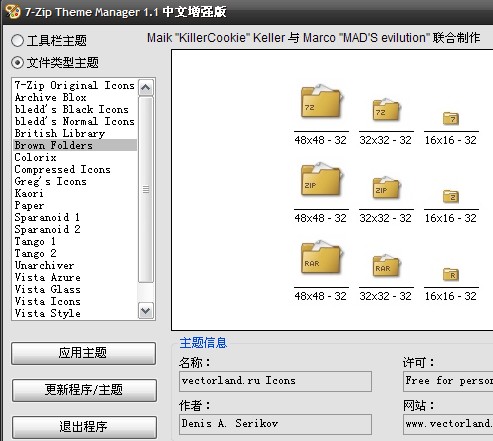The image size is (493, 441).
Task: Click the theme list scrollbar thumb
Action: 146,189
